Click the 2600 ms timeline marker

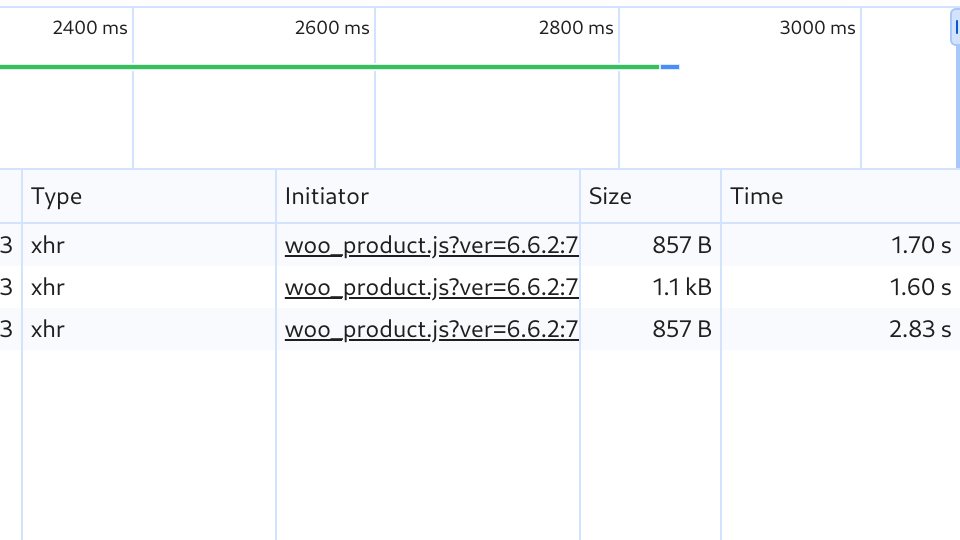tap(332, 28)
